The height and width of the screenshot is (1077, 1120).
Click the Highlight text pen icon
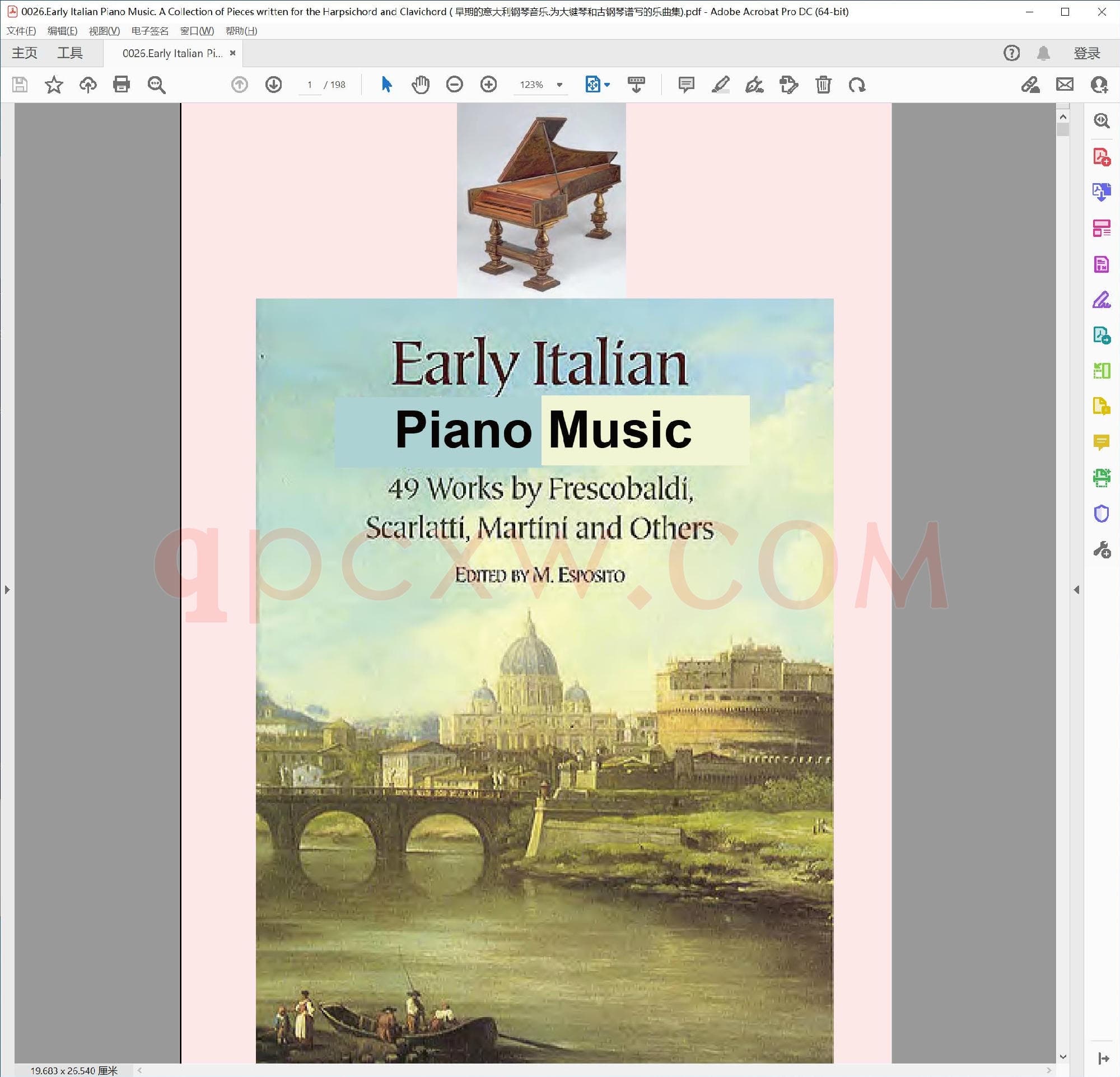[x=720, y=85]
